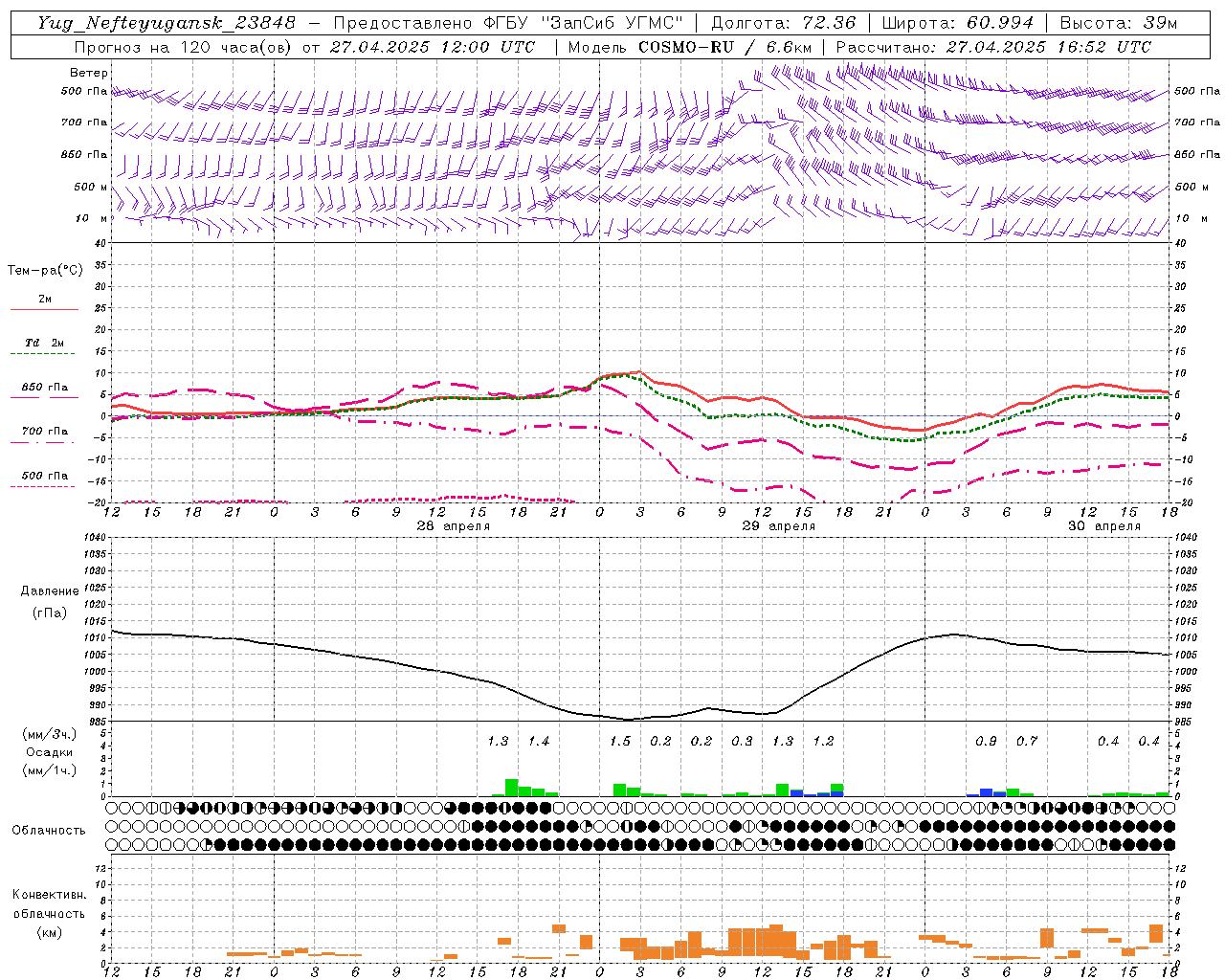
Task: Click the 3-hour precipitation value 1.2
Action: click(x=823, y=742)
